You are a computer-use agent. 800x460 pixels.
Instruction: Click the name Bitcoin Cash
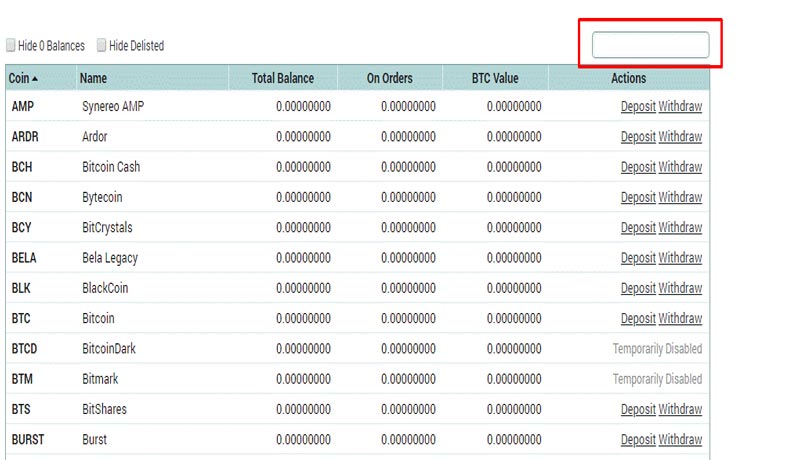(x=111, y=167)
